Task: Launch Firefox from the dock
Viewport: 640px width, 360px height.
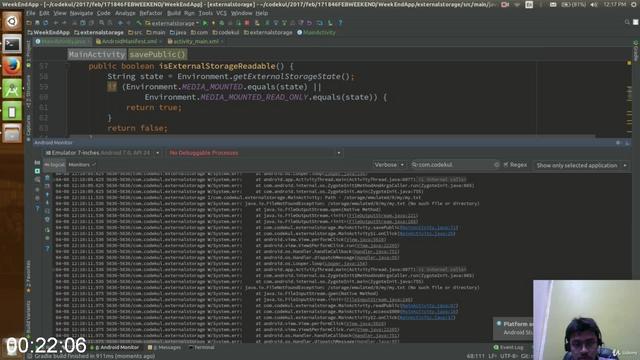Action: pyautogui.click(x=12, y=66)
